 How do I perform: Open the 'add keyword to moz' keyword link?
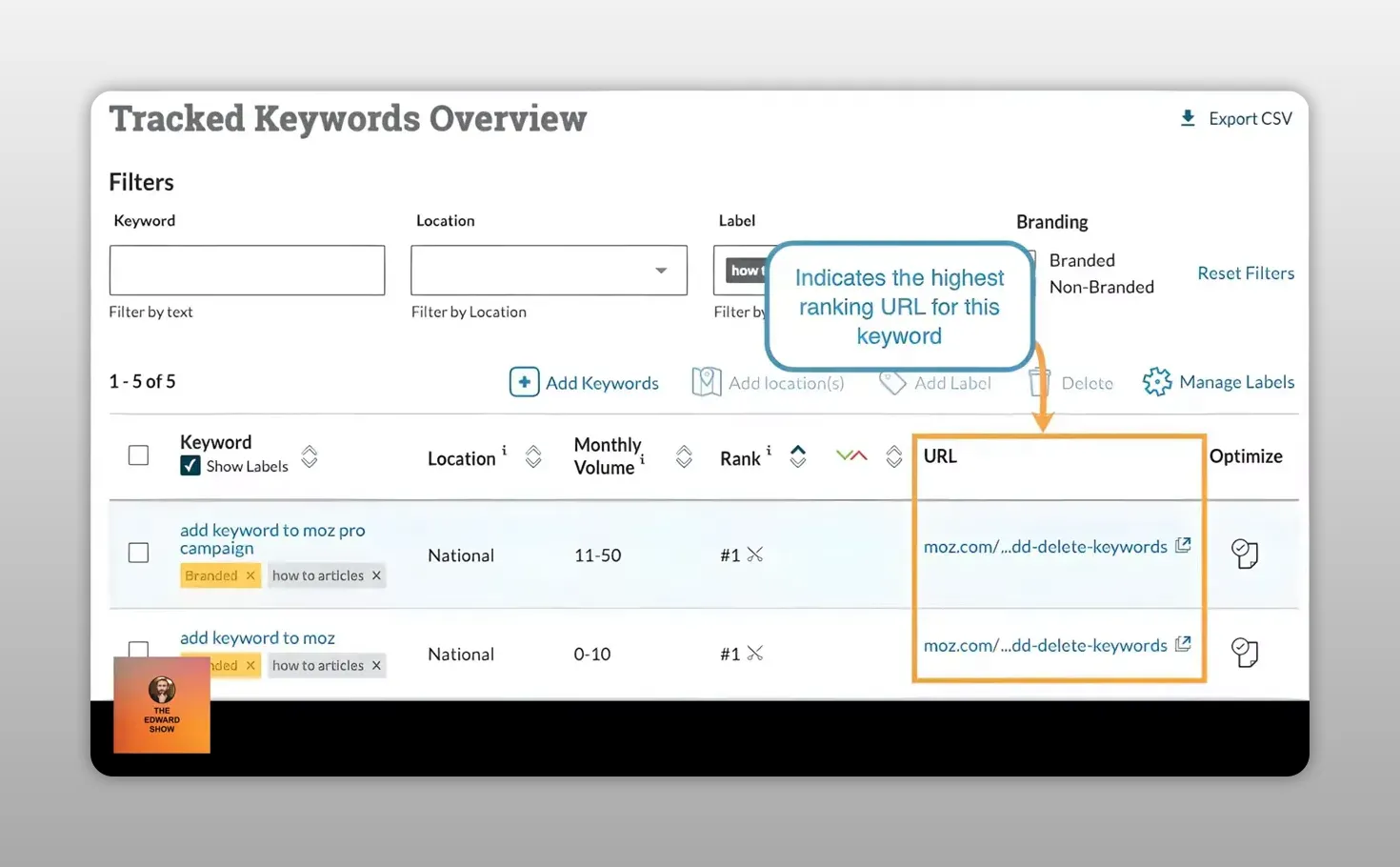coord(257,637)
